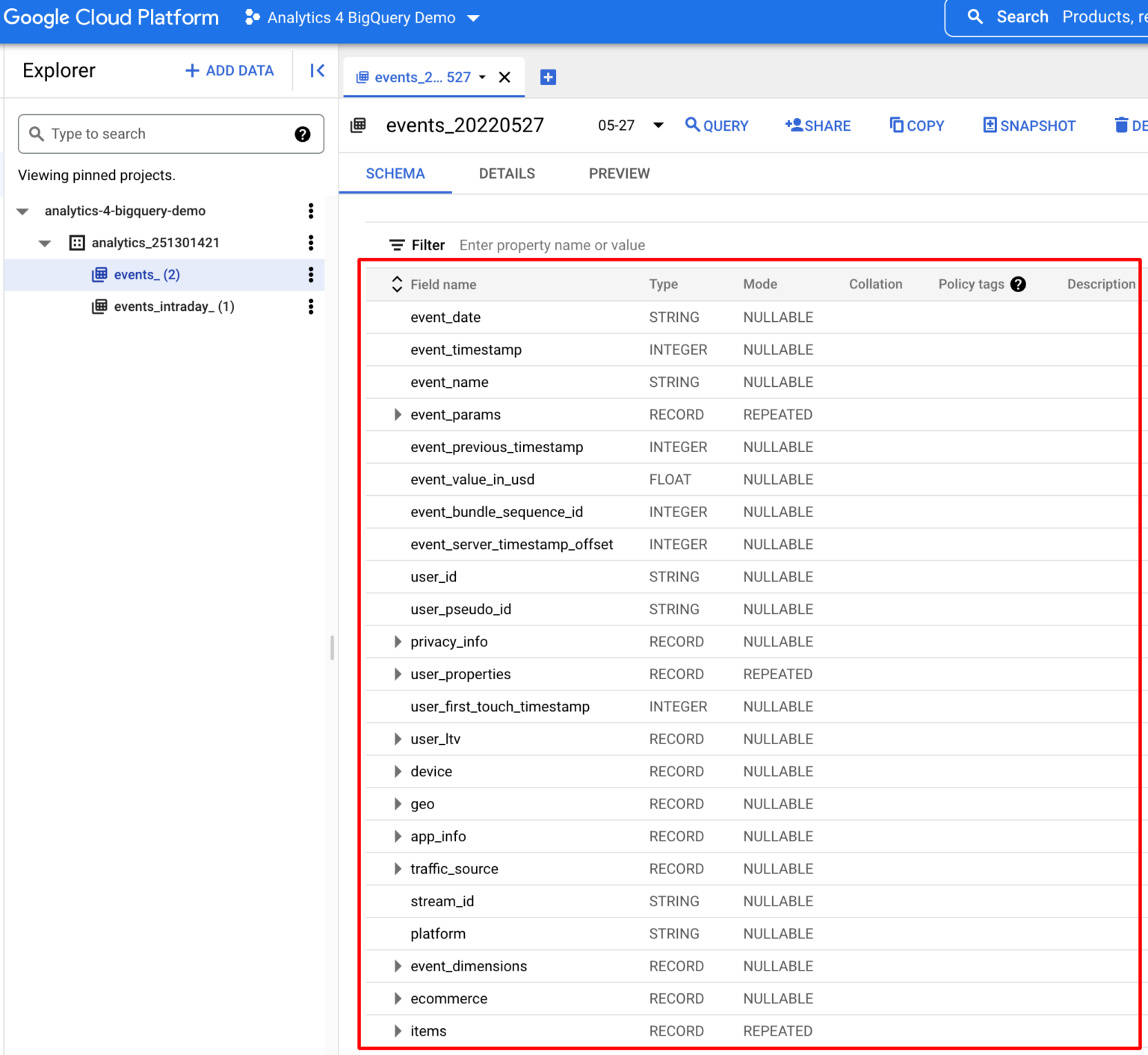Run a QUERY on events_20220527
The width and height of the screenshot is (1148, 1055).
(x=715, y=126)
